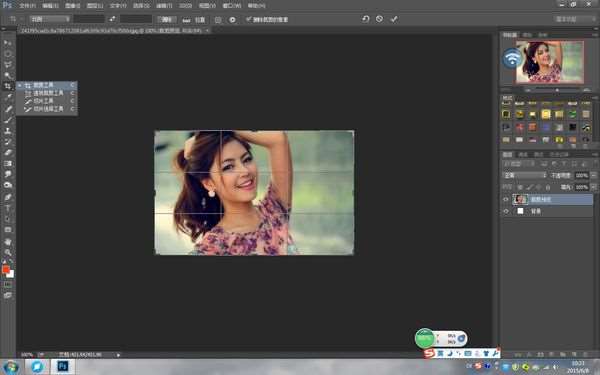Screen dimensions: 600x375
Task: Open the crop ratio preset dropdown
Action: pyautogui.click(x=50, y=19)
